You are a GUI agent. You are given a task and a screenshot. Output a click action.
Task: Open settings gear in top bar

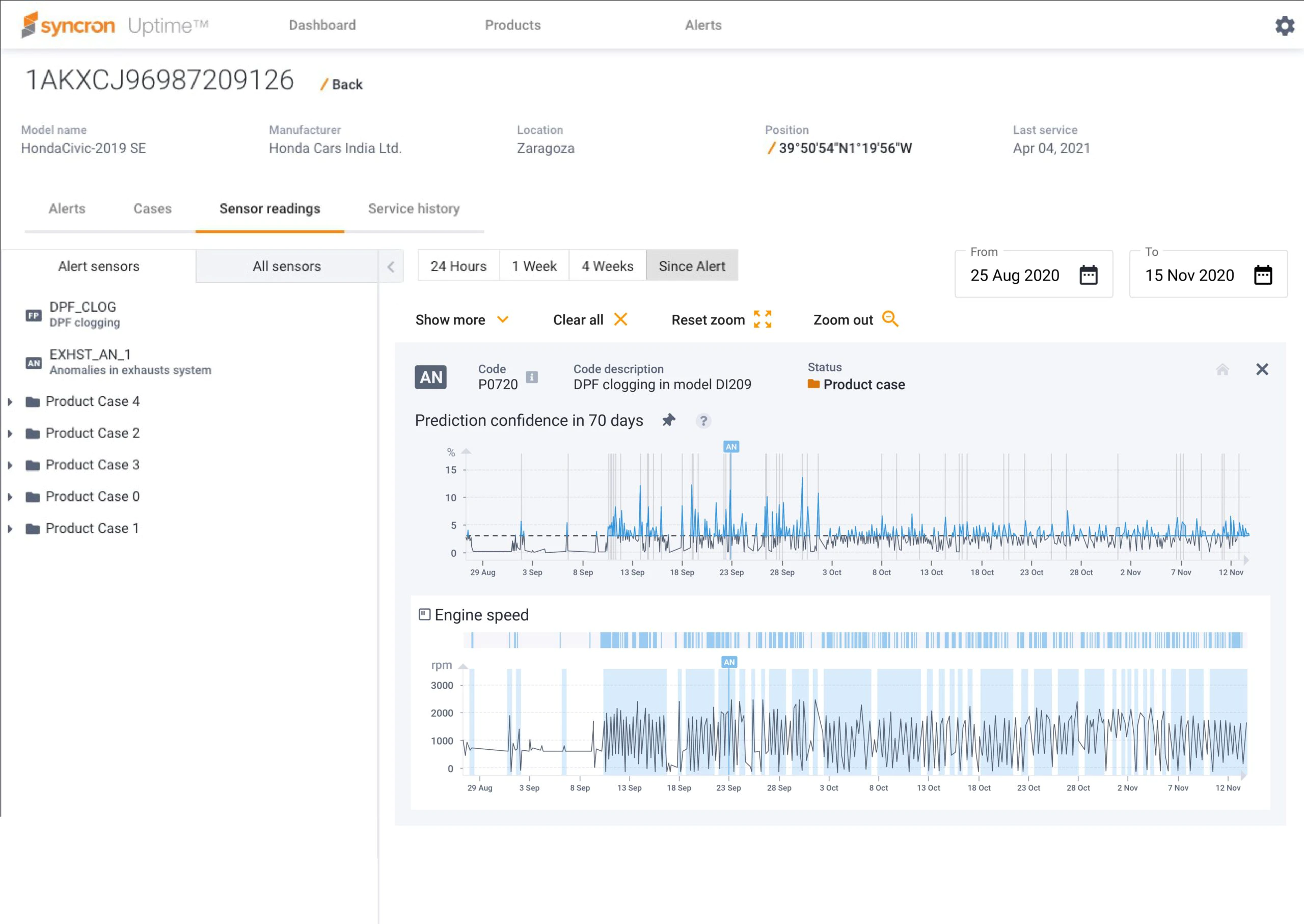pyautogui.click(x=1285, y=25)
